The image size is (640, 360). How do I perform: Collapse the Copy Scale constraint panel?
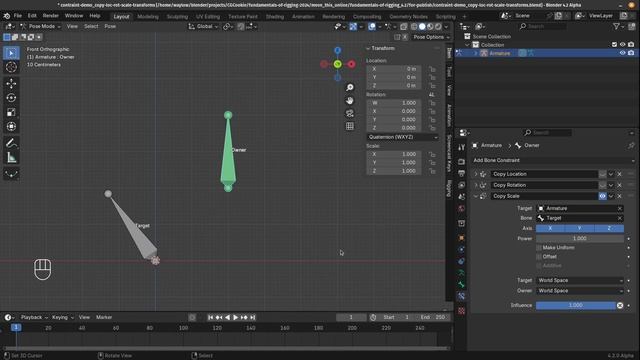(476, 196)
